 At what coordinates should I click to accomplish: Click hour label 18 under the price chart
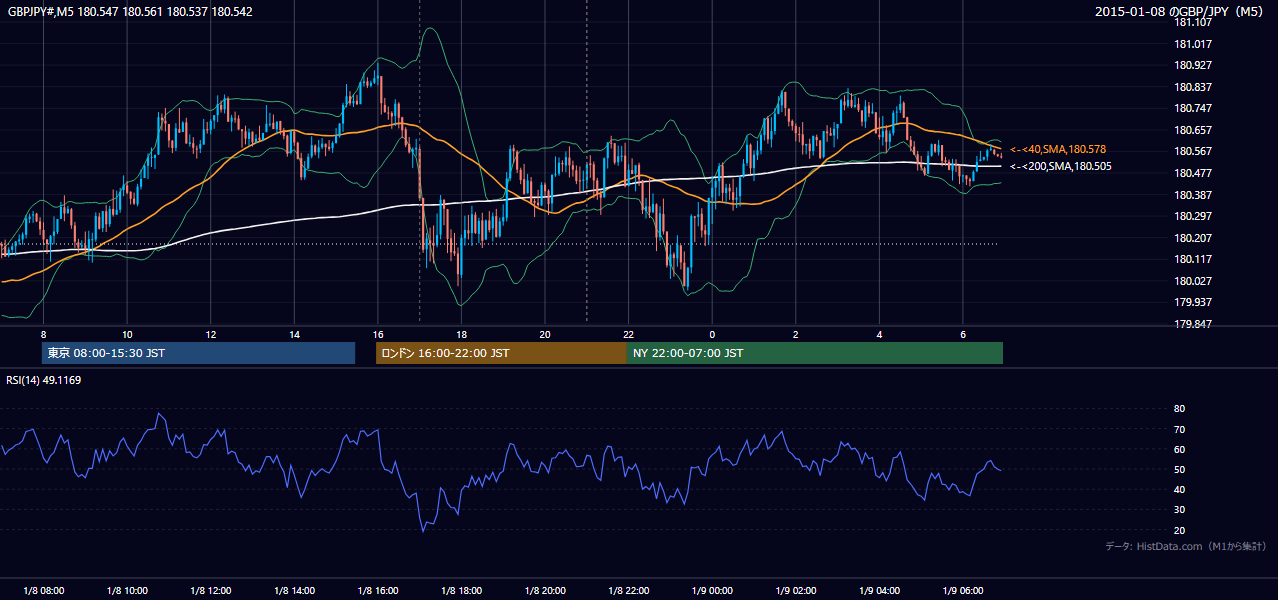point(461,334)
